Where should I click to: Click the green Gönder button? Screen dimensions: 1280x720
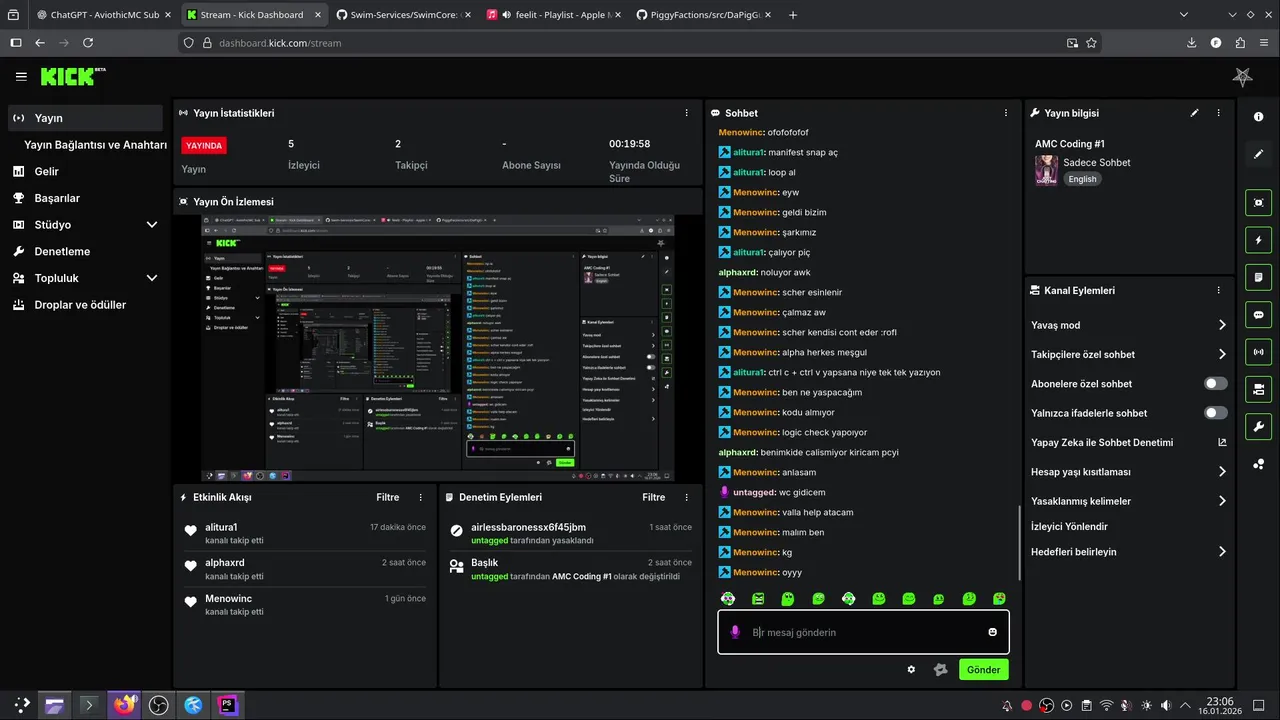(983, 669)
